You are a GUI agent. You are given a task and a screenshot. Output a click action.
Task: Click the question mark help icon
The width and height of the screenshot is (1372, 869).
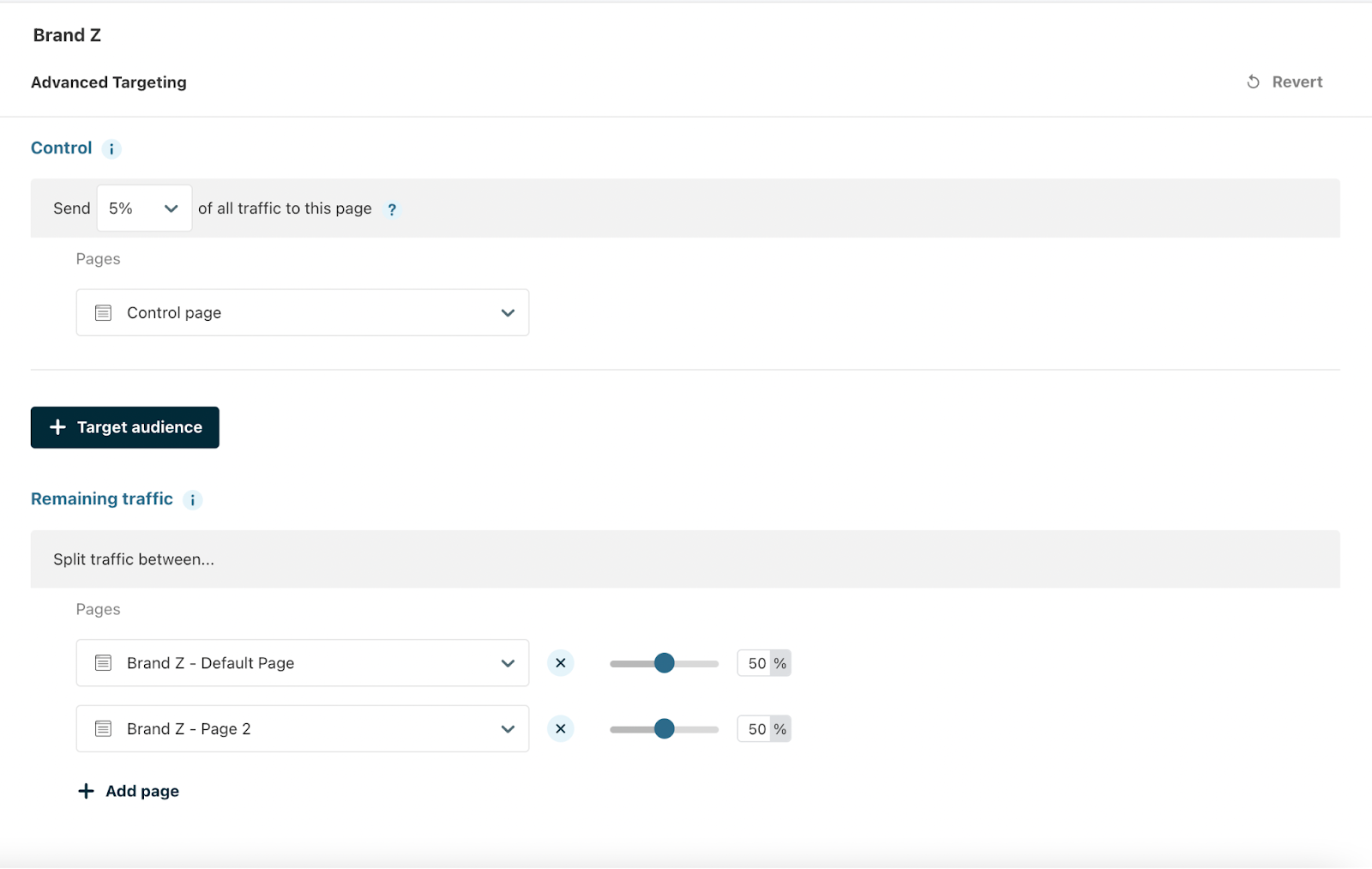click(392, 209)
